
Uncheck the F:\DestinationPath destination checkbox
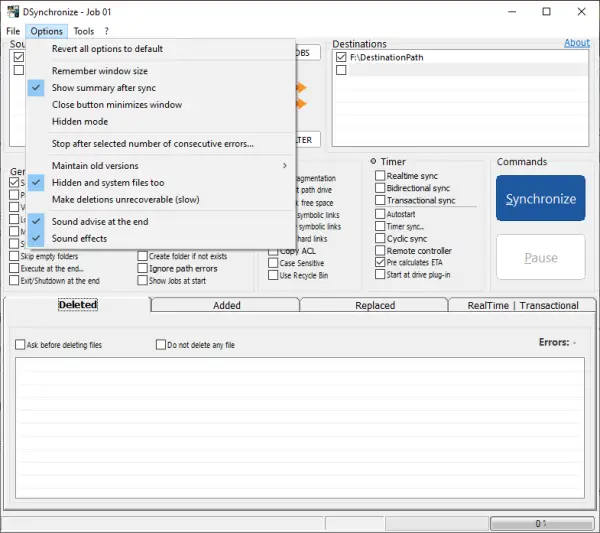pos(341,57)
